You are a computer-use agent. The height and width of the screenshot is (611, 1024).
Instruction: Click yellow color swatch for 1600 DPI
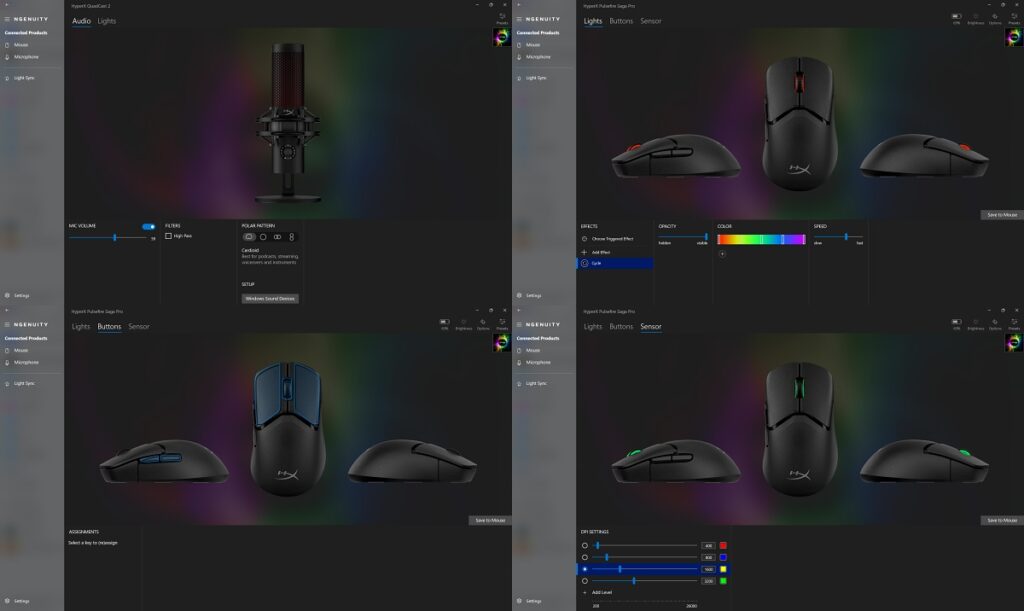coord(723,569)
